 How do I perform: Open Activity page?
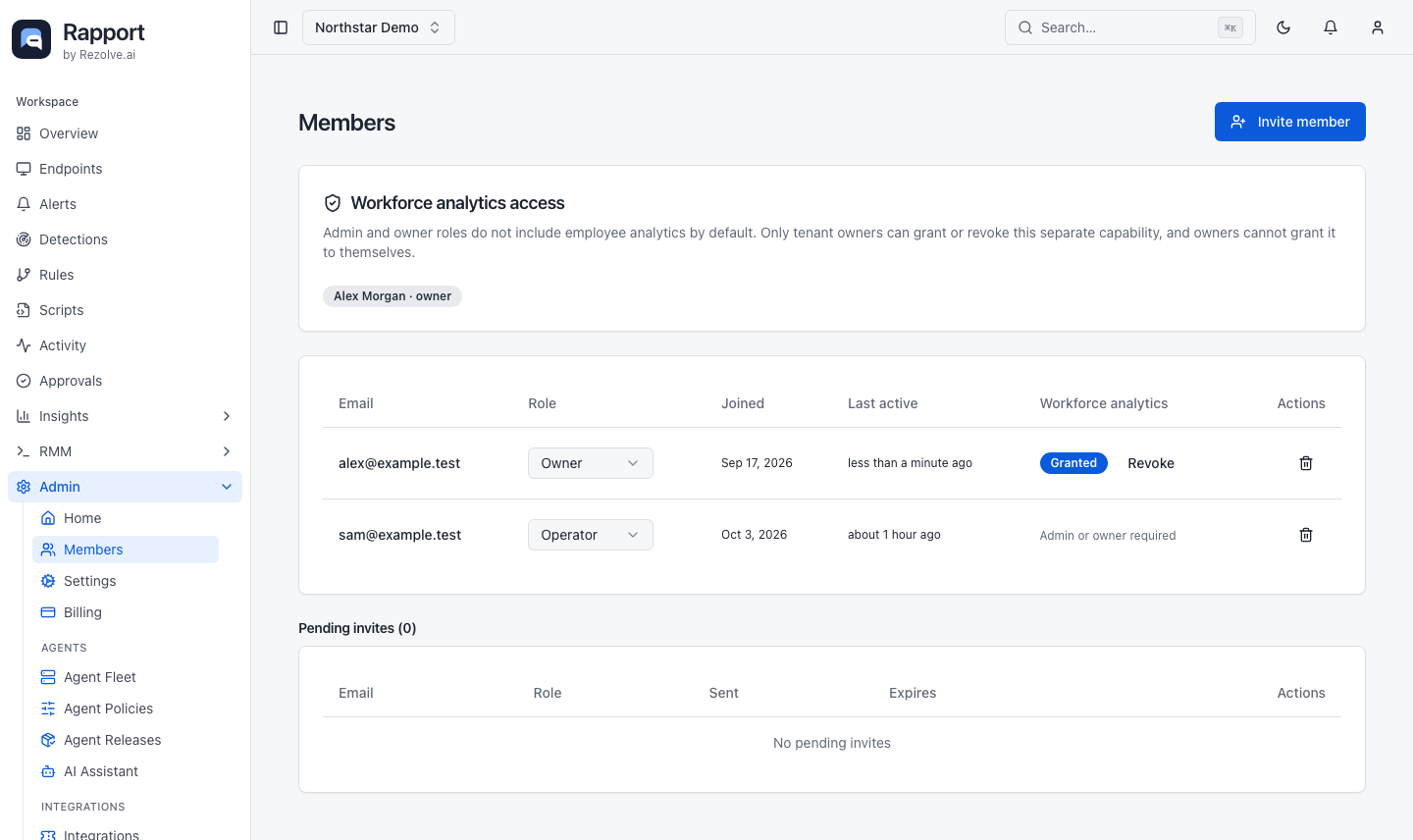point(125,345)
